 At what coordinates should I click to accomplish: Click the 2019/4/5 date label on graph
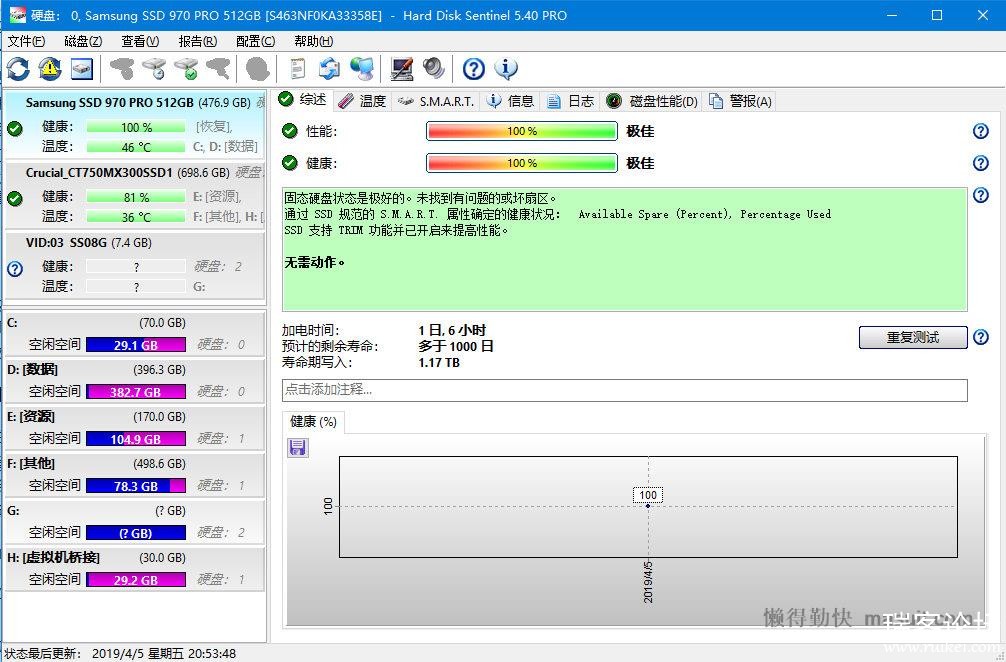pos(648,582)
